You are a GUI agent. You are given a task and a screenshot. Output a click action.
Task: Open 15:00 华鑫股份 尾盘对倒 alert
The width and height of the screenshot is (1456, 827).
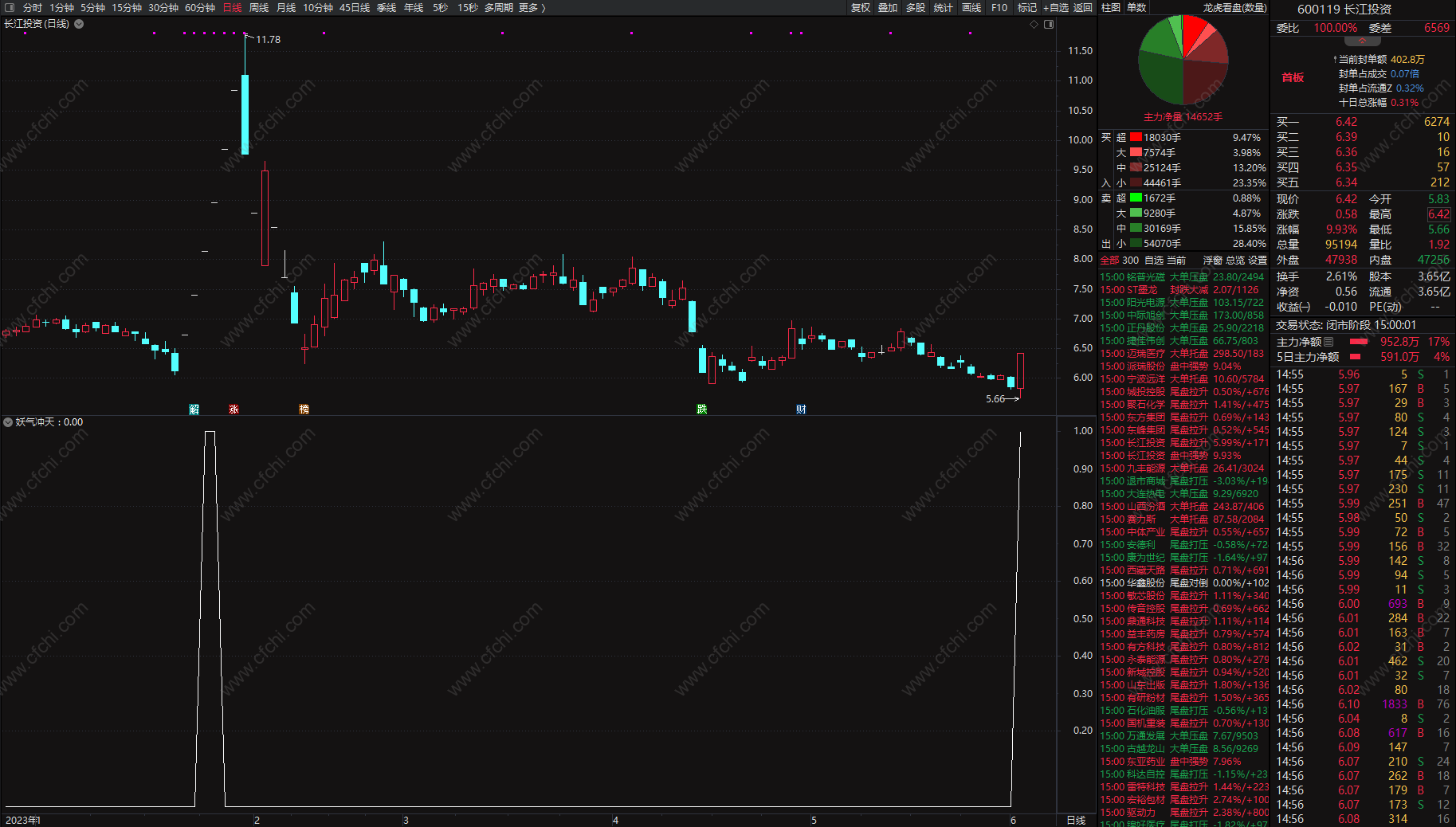(x=1183, y=583)
